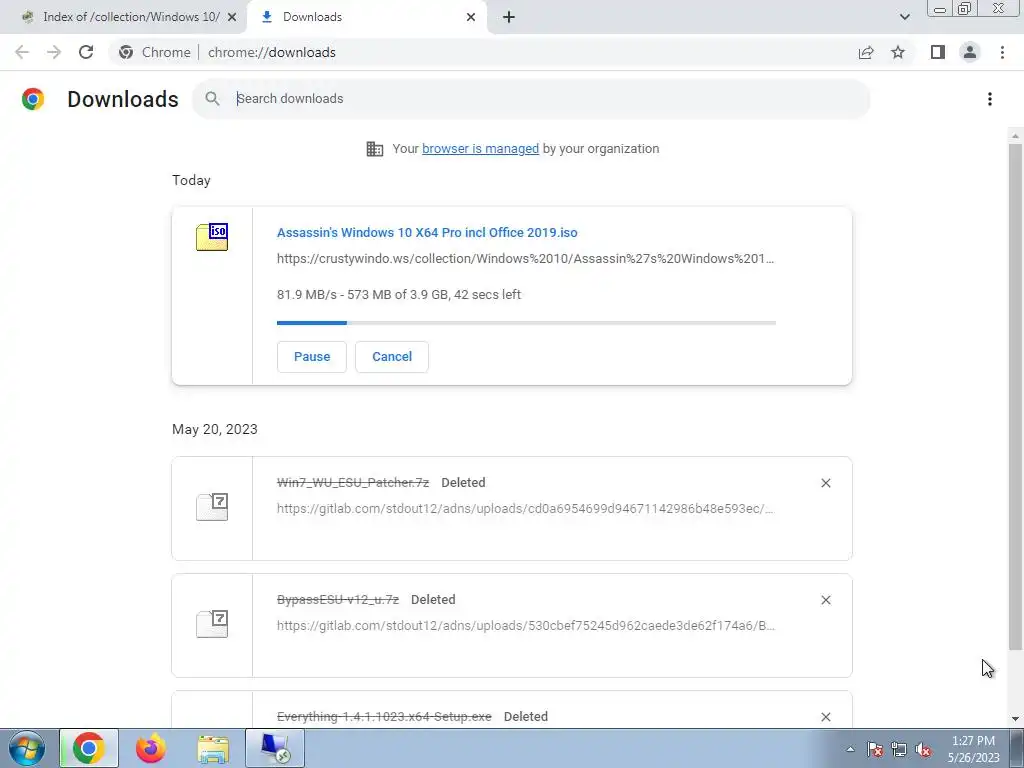
Task: Click the managed organization building icon
Action: 374,149
